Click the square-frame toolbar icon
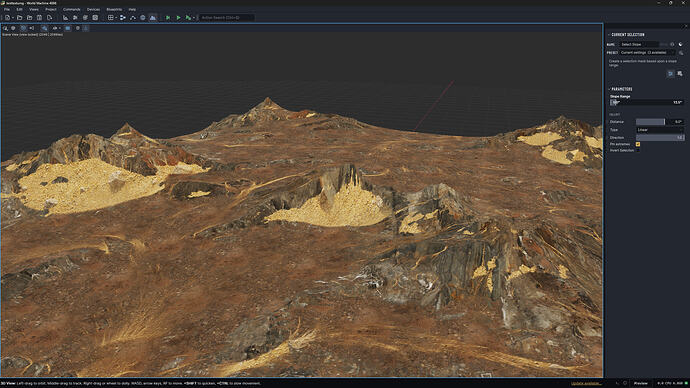 tap(95, 18)
